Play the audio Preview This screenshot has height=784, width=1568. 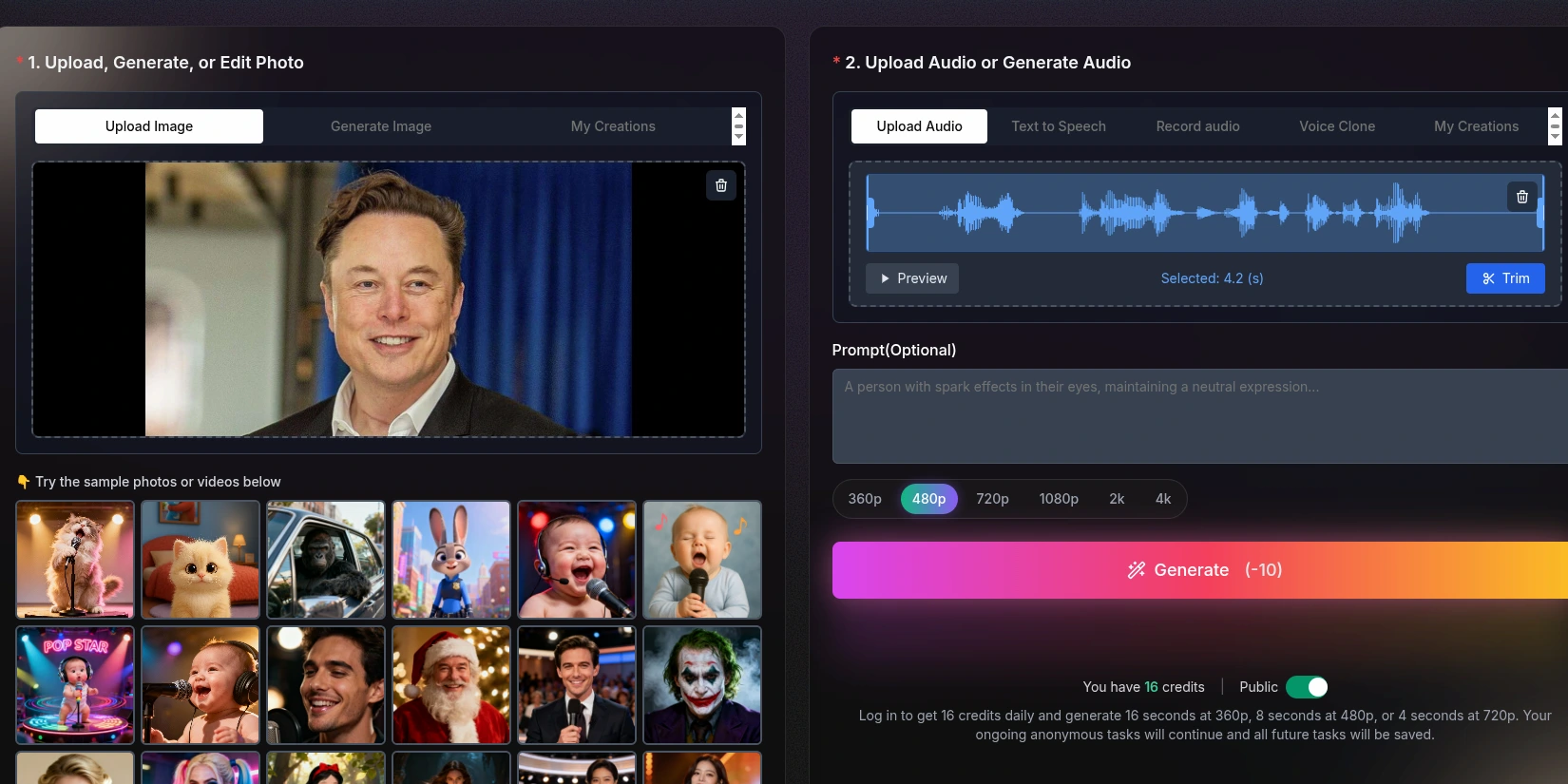pyautogui.click(x=911, y=278)
